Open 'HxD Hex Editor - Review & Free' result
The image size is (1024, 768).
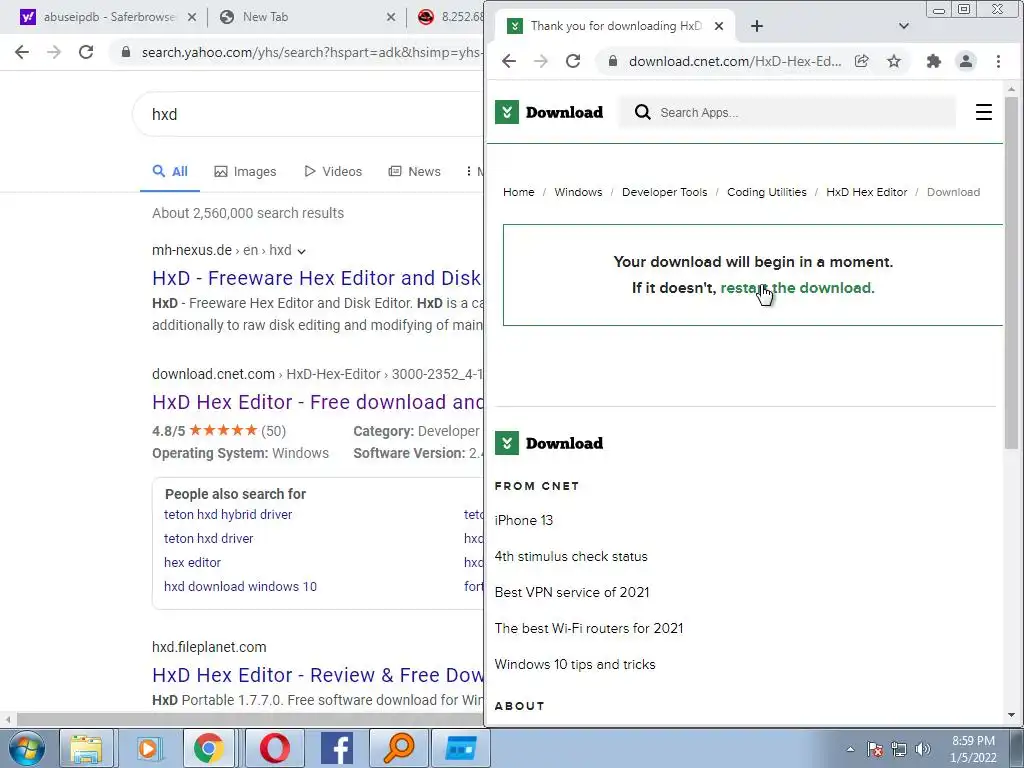tap(318, 675)
